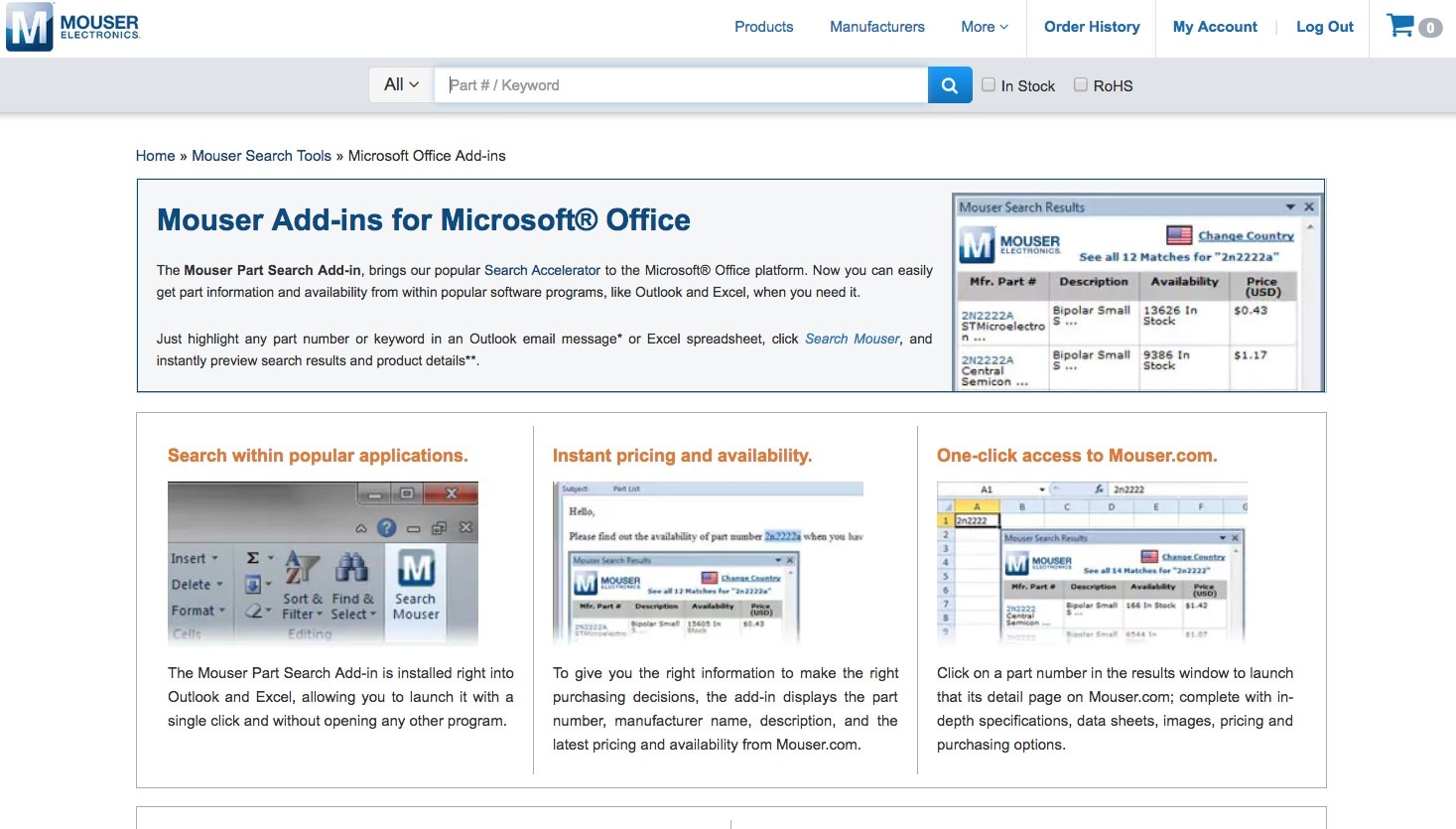Screen dimensions: 1456x829
Task: Open the Products menu
Action: click(x=763, y=27)
